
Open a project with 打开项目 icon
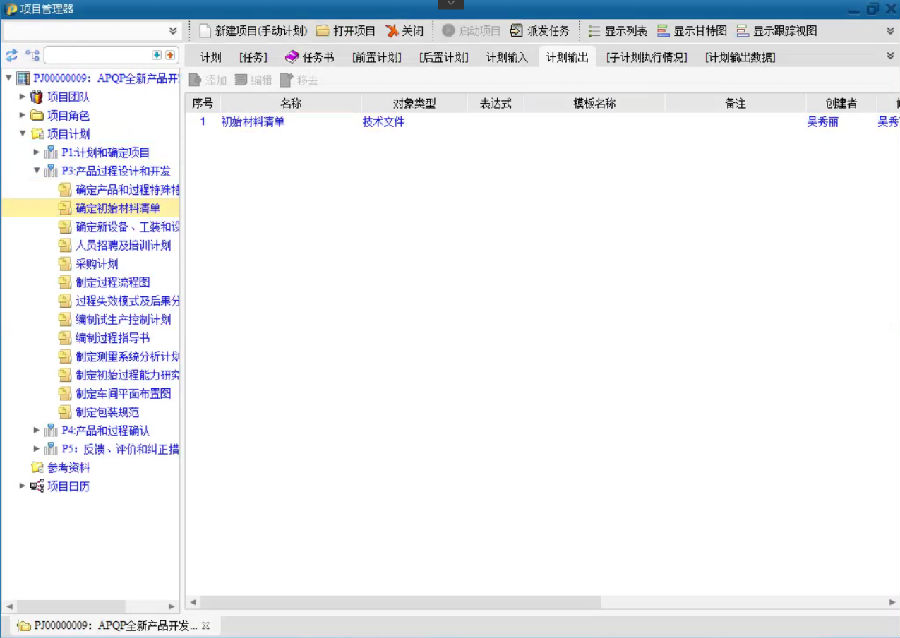(x=323, y=31)
